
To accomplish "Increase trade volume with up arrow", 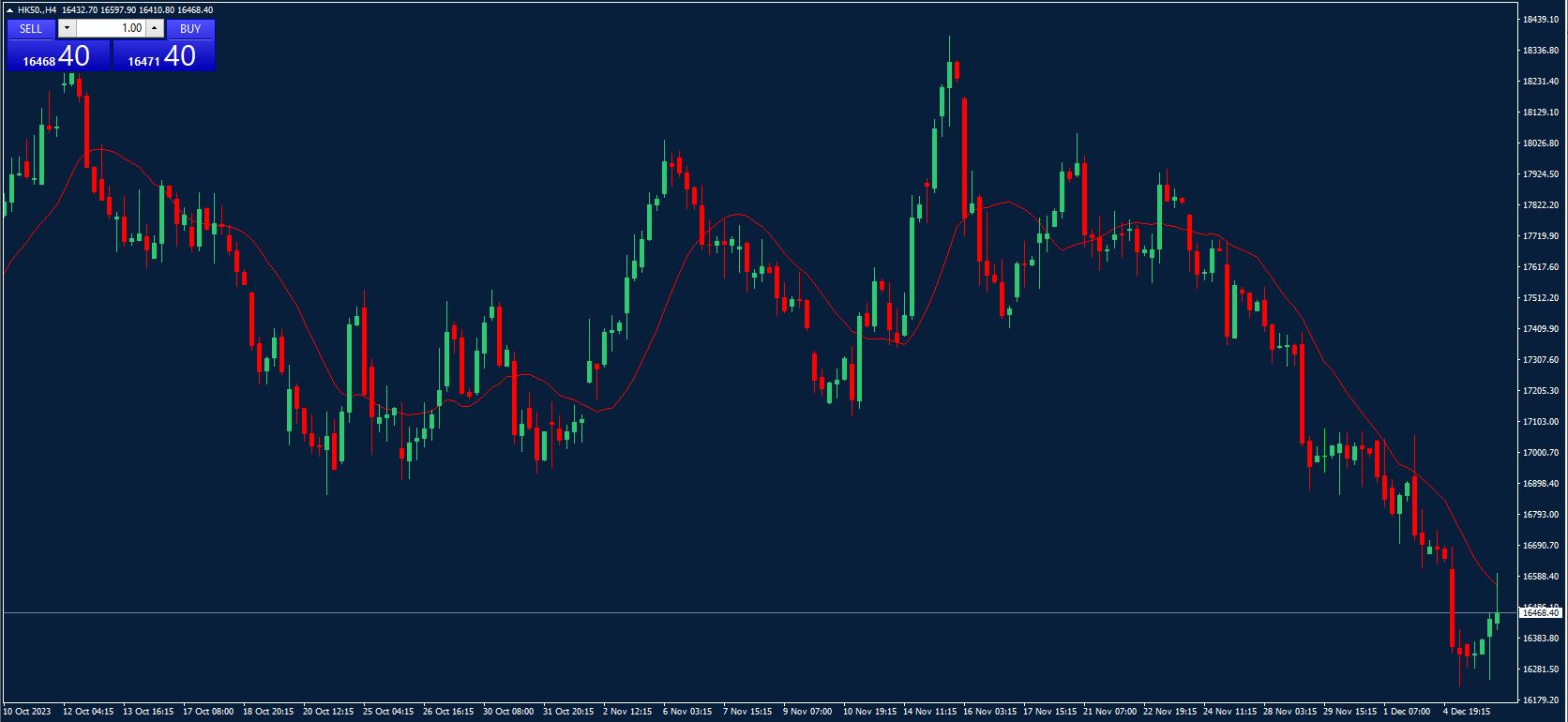I will [x=155, y=29].
